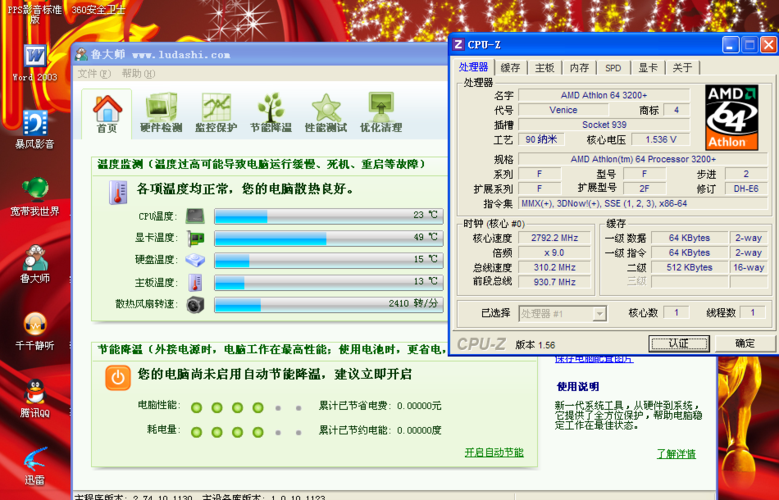The height and width of the screenshot is (500, 779).
Task: Open 宽带我世界 desktop shortcut
Action: 35,197
